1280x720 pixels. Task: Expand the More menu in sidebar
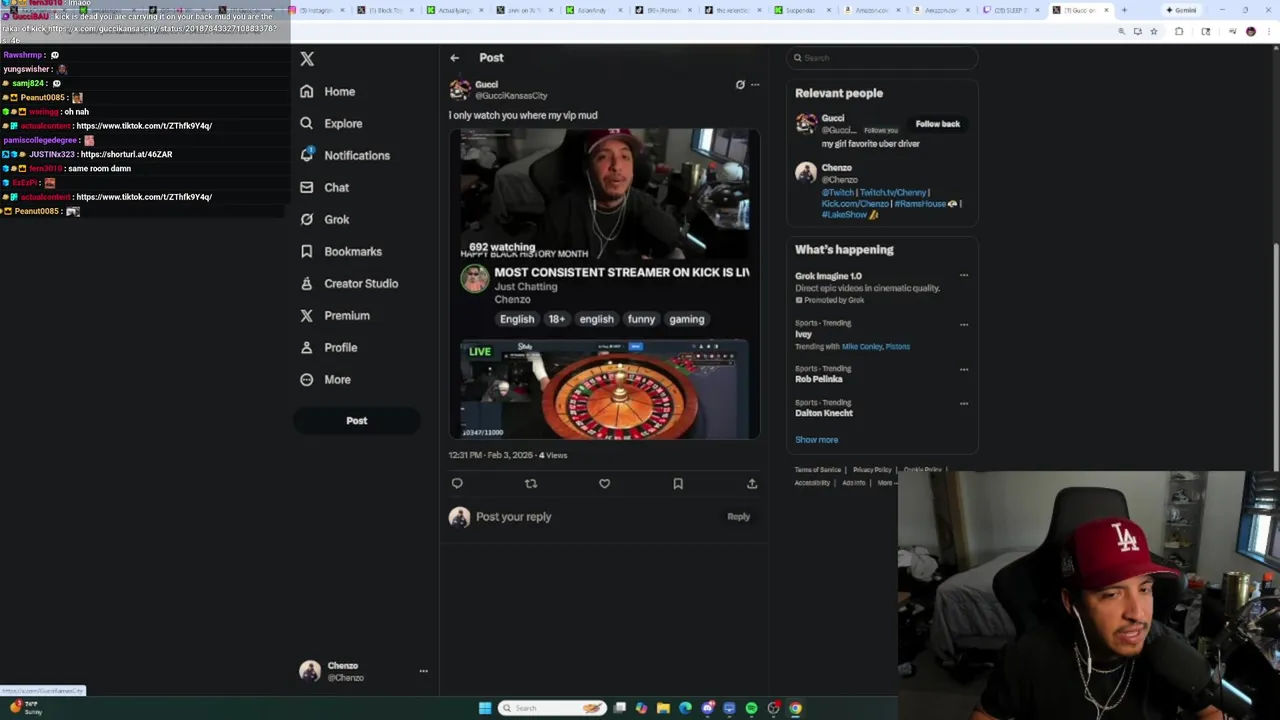(x=326, y=379)
